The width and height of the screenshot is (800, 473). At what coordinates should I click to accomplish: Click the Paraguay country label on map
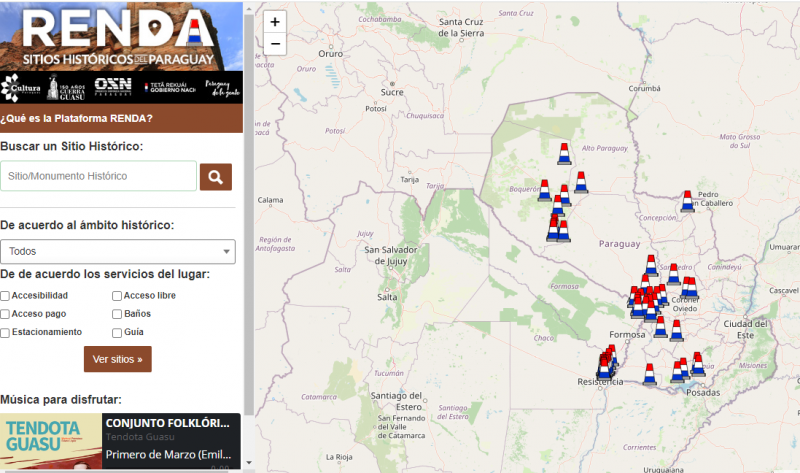tap(619, 244)
